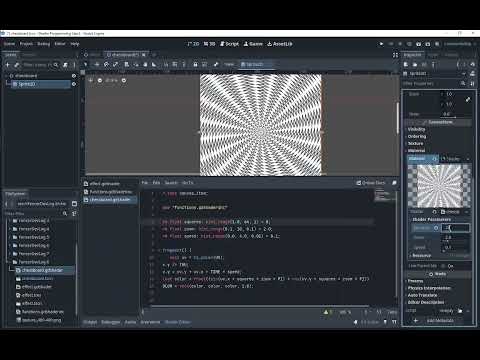Click the Inspector history back arrow
Viewport: 480px width, 360px height.
(x=458, y=65)
